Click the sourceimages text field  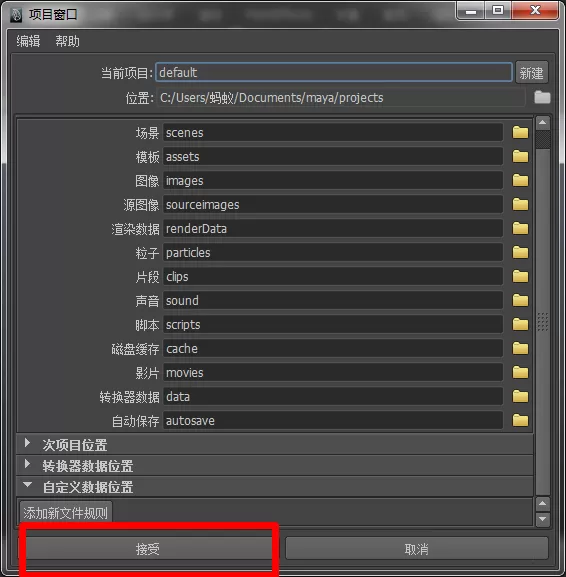(x=333, y=205)
